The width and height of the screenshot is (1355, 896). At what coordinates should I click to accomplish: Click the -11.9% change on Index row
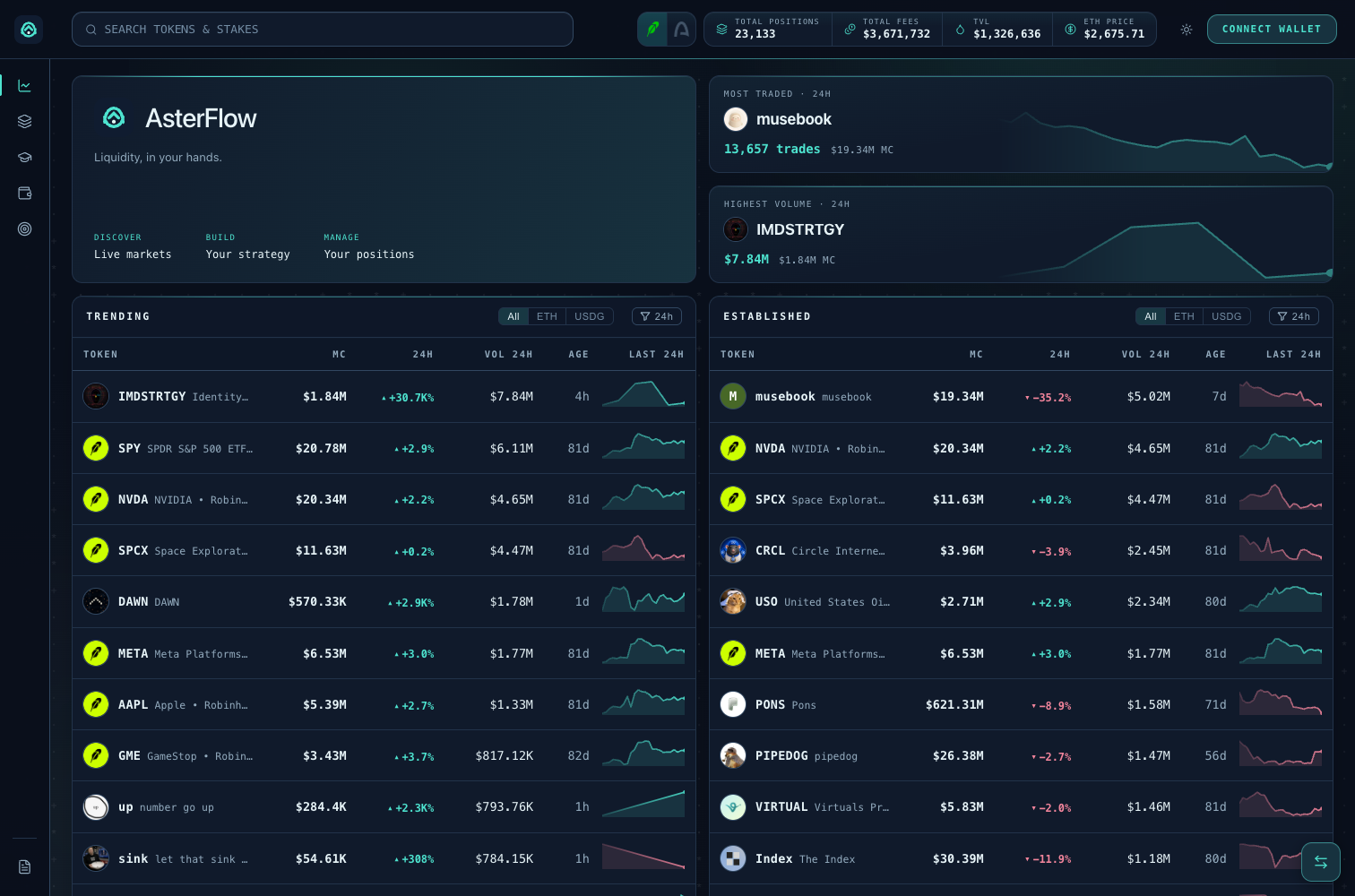[1049, 859]
